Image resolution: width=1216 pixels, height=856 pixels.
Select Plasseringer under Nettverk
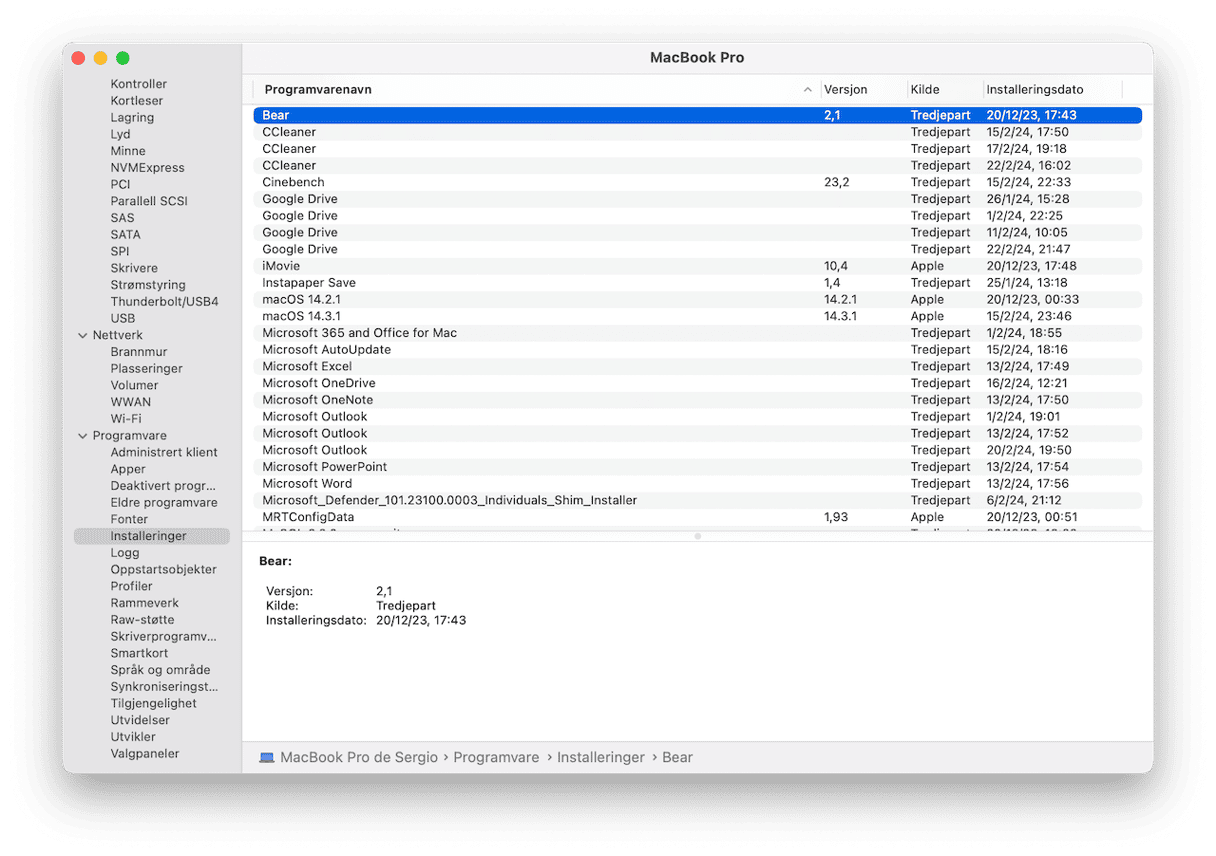pos(146,369)
